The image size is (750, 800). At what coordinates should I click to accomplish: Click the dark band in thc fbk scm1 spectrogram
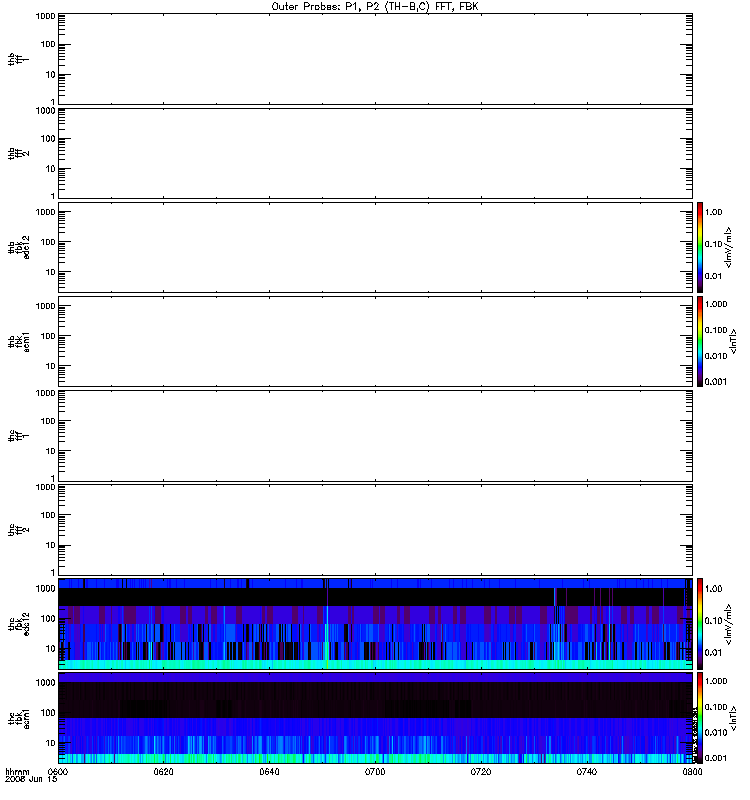375,700
